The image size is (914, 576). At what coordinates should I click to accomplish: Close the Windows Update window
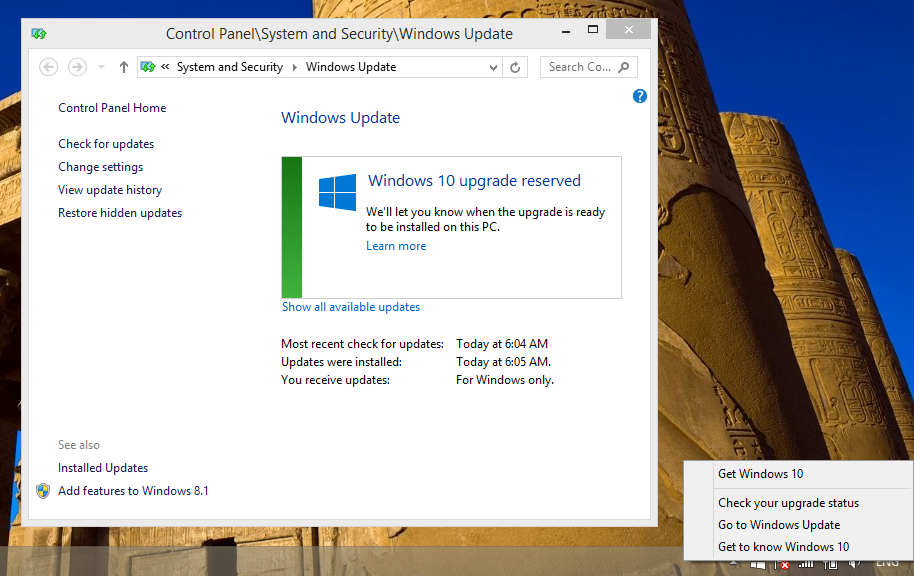tap(628, 29)
